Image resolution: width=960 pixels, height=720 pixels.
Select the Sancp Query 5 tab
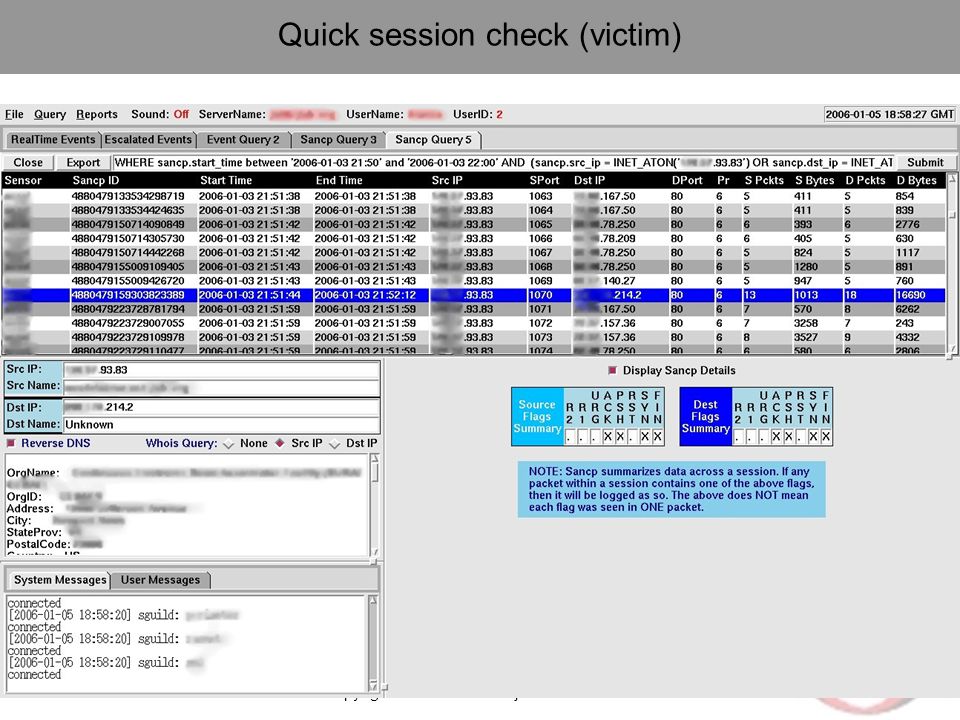(433, 140)
